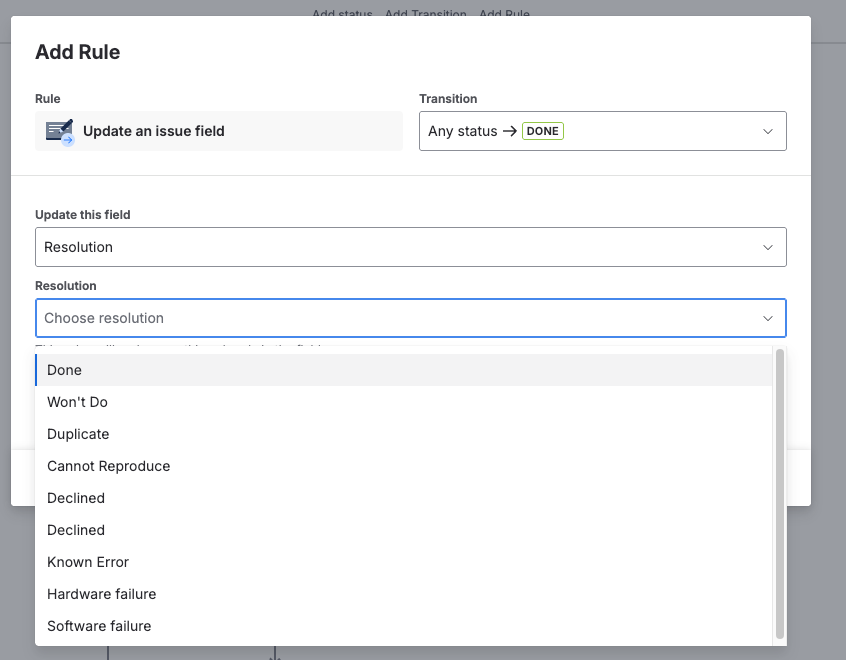
Task: Click the Any status transition text
Action: coord(462,131)
